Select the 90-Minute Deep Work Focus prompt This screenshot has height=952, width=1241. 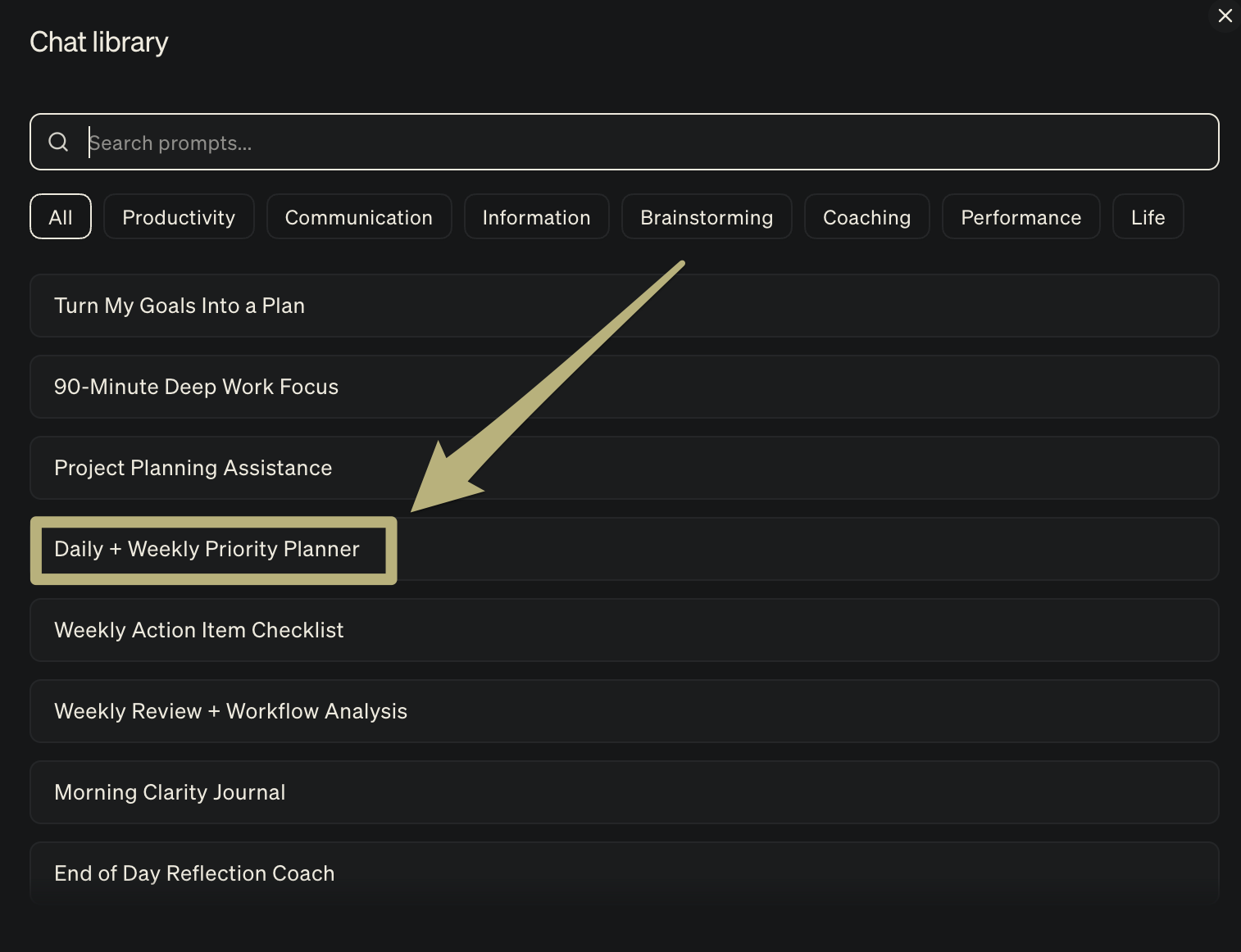click(623, 387)
